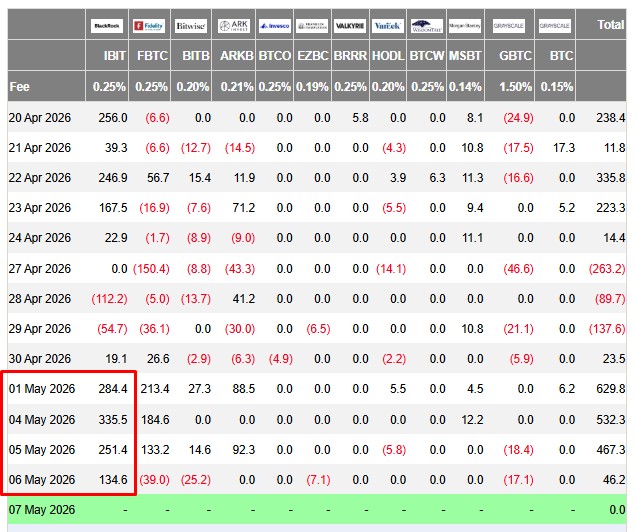This screenshot has height=532, width=635.
Task: Click the 06 May 2026 IBIT value 134.6
Action: tap(113, 480)
